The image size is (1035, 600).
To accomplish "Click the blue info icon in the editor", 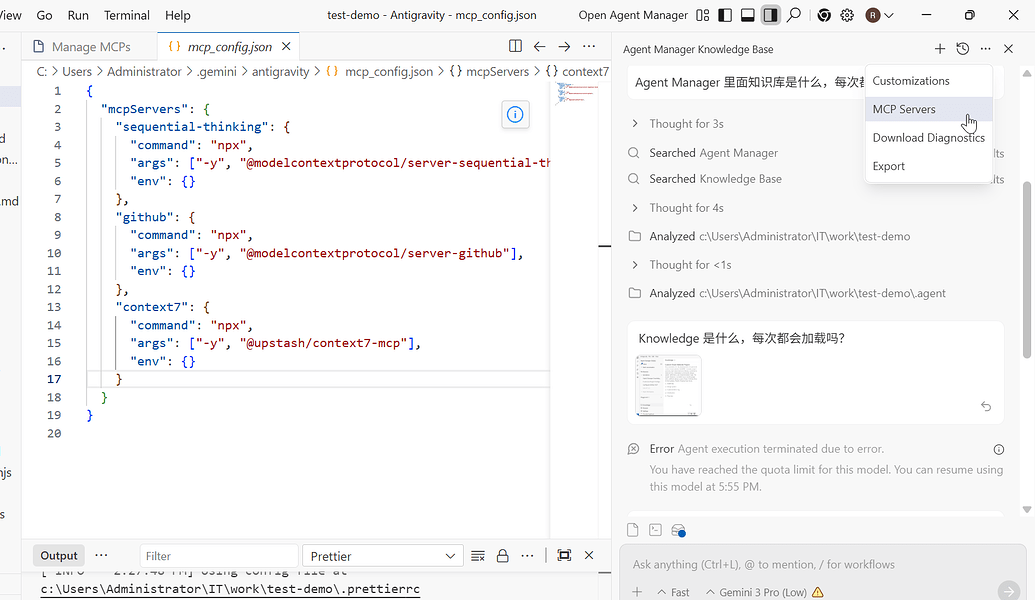I will coord(515,115).
